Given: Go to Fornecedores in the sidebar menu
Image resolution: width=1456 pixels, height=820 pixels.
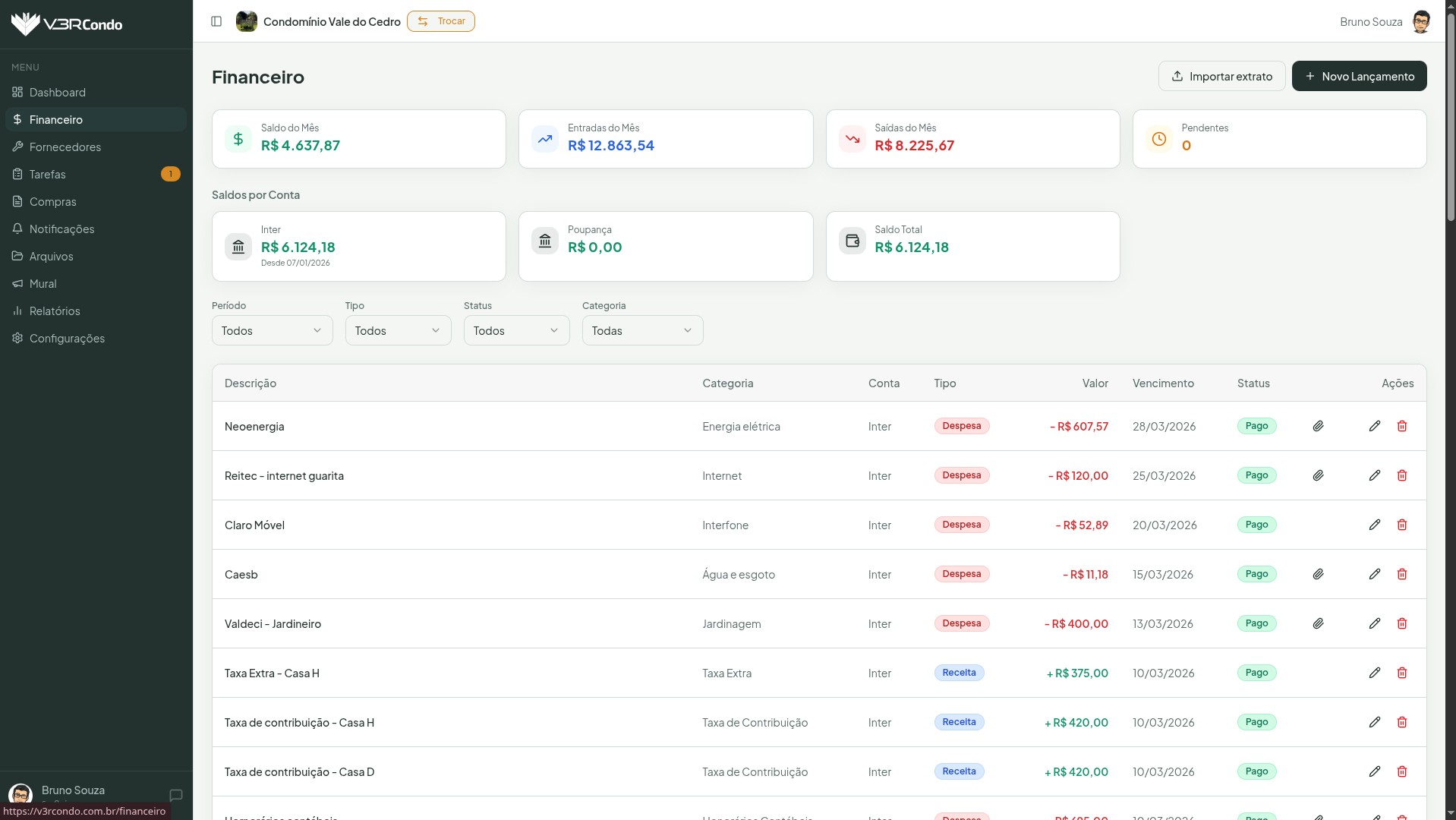Looking at the screenshot, I should [65, 147].
